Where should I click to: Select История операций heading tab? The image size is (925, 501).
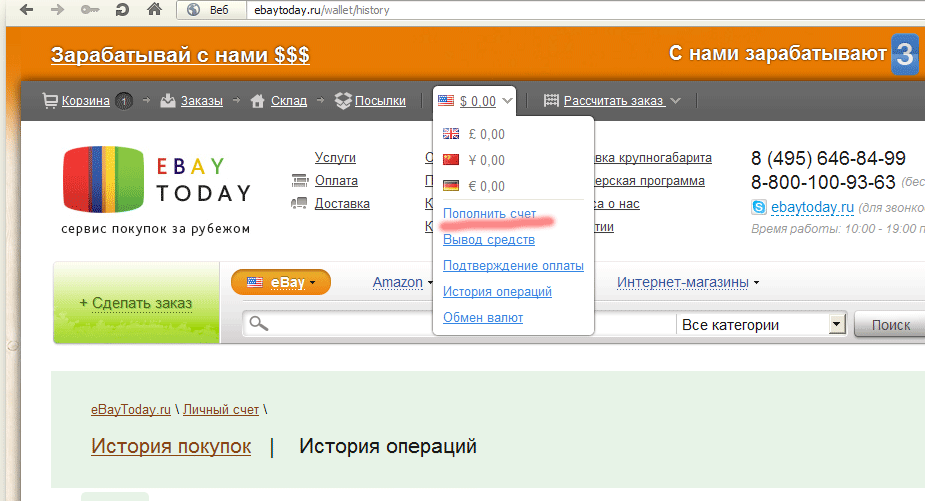(388, 446)
